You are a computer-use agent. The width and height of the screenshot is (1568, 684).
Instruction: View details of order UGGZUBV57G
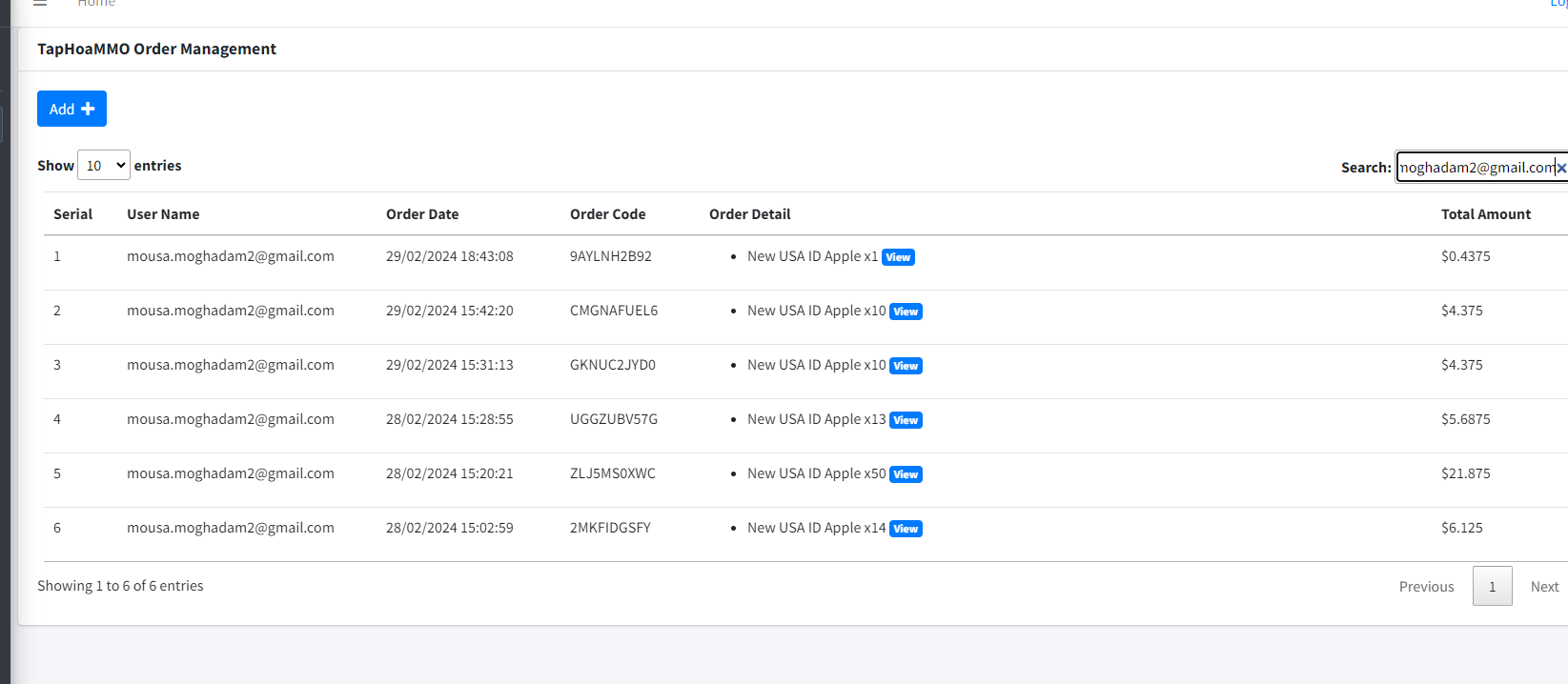coord(906,420)
